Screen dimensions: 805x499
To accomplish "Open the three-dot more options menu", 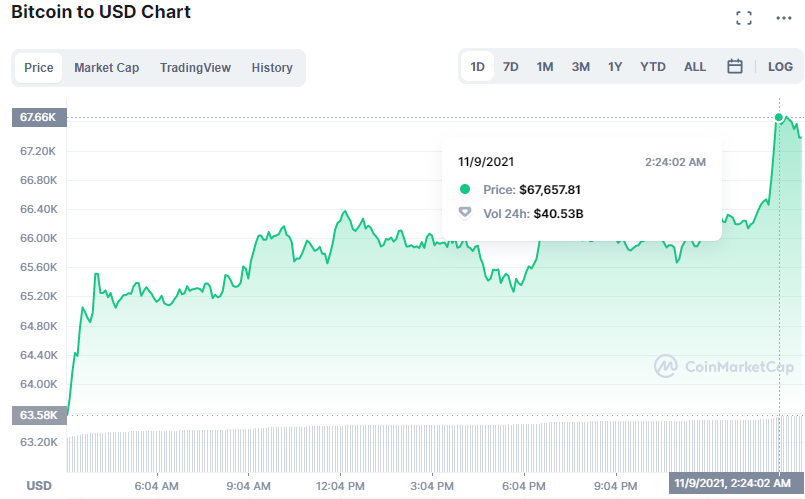I will pos(783,18).
